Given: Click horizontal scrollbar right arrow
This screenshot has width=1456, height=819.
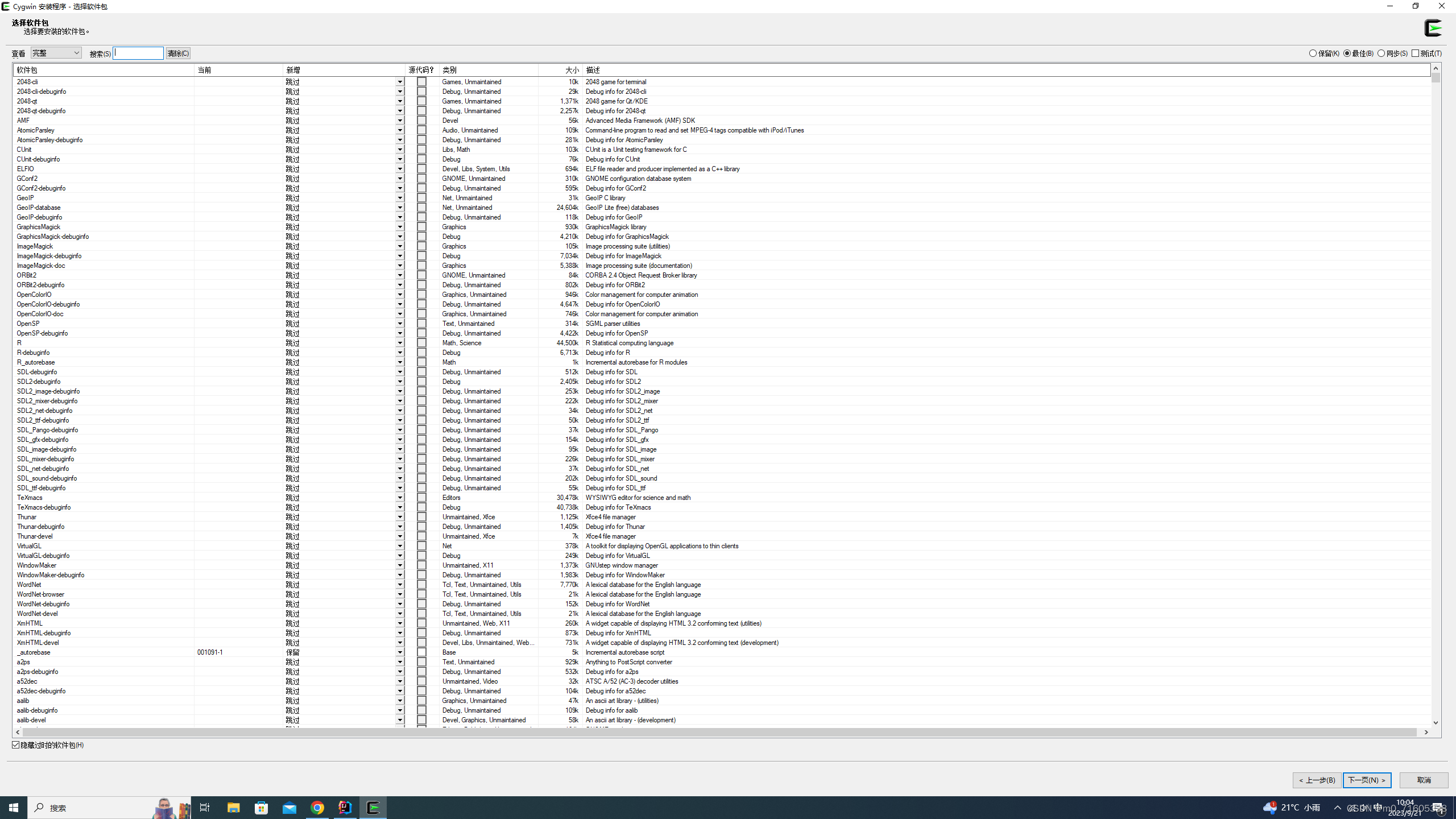Looking at the screenshot, I should coord(1426,733).
